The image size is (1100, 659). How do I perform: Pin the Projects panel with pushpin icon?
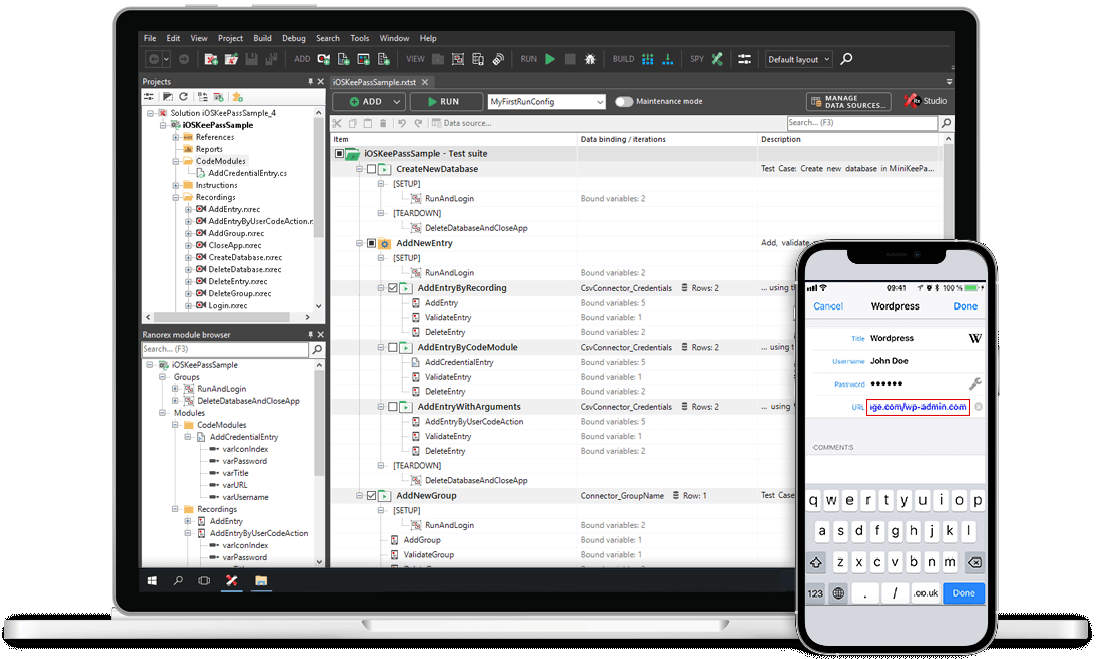click(x=310, y=81)
